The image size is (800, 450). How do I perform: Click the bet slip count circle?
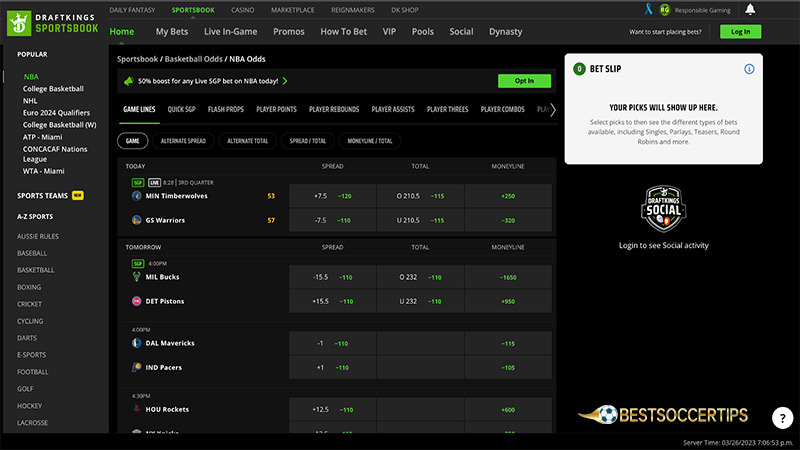(579, 69)
